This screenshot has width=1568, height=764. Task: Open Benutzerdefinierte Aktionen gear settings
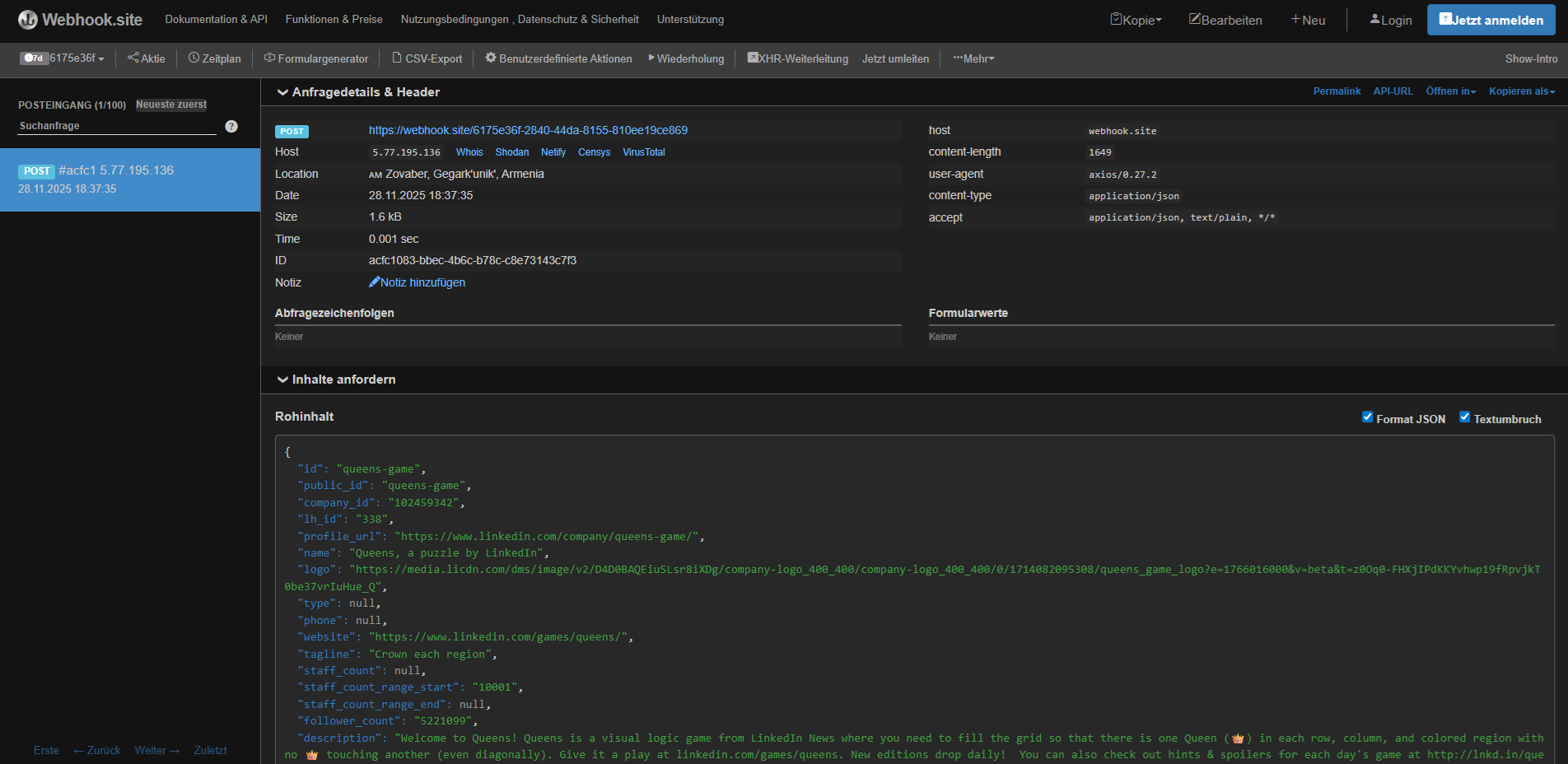tap(559, 58)
